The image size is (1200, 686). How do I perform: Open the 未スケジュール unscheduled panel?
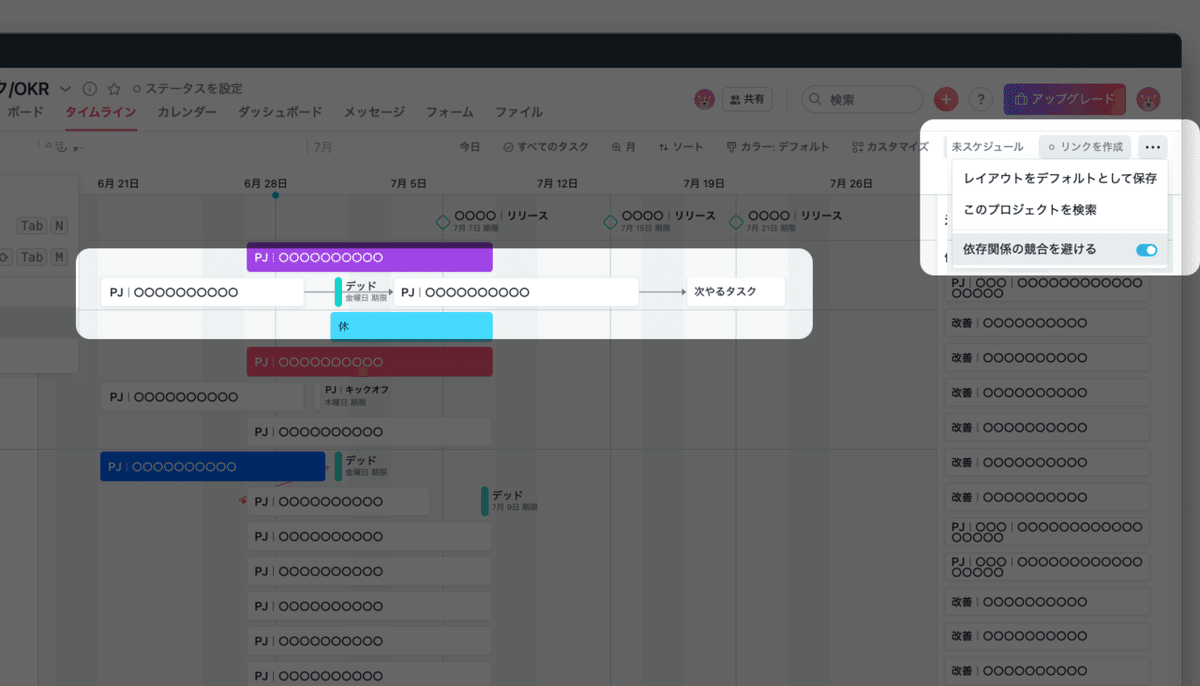click(x=987, y=147)
